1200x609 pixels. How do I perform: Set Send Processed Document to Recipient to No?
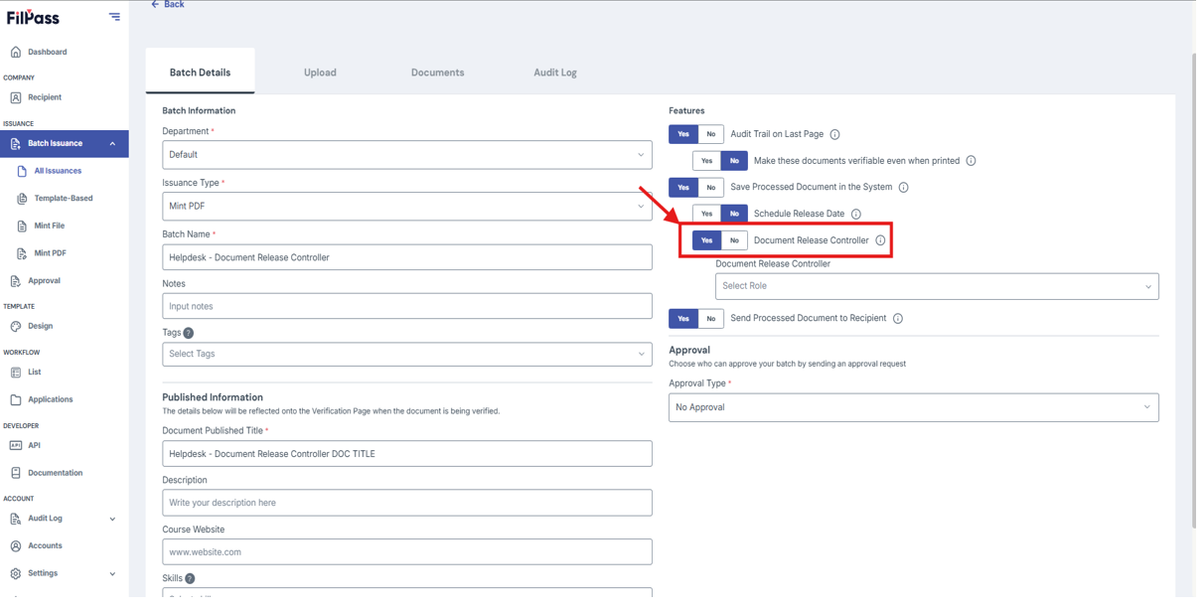(x=711, y=319)
